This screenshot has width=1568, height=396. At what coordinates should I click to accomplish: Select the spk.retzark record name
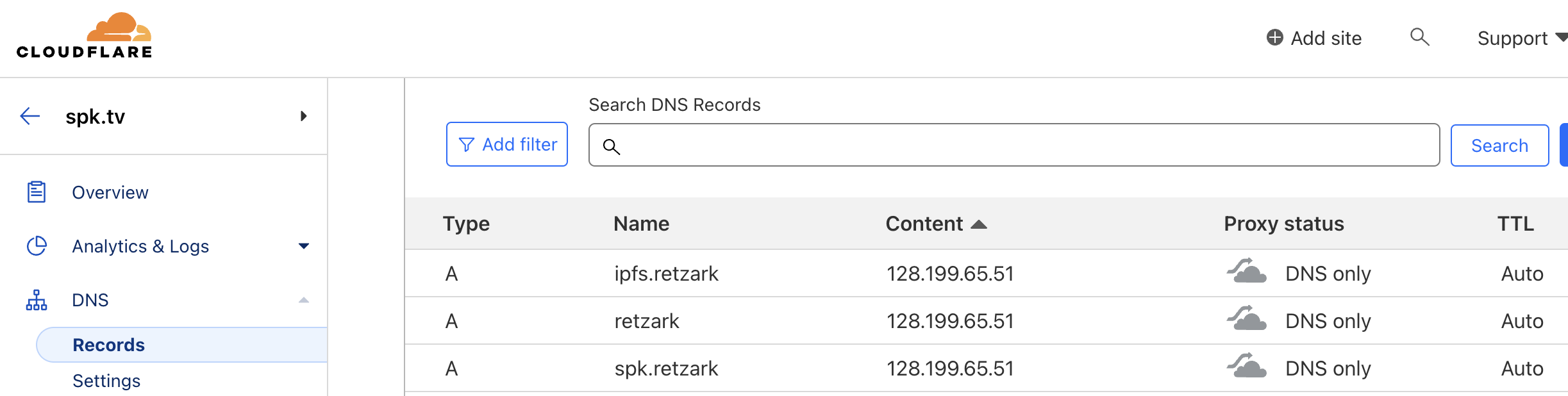click(667, 368)
